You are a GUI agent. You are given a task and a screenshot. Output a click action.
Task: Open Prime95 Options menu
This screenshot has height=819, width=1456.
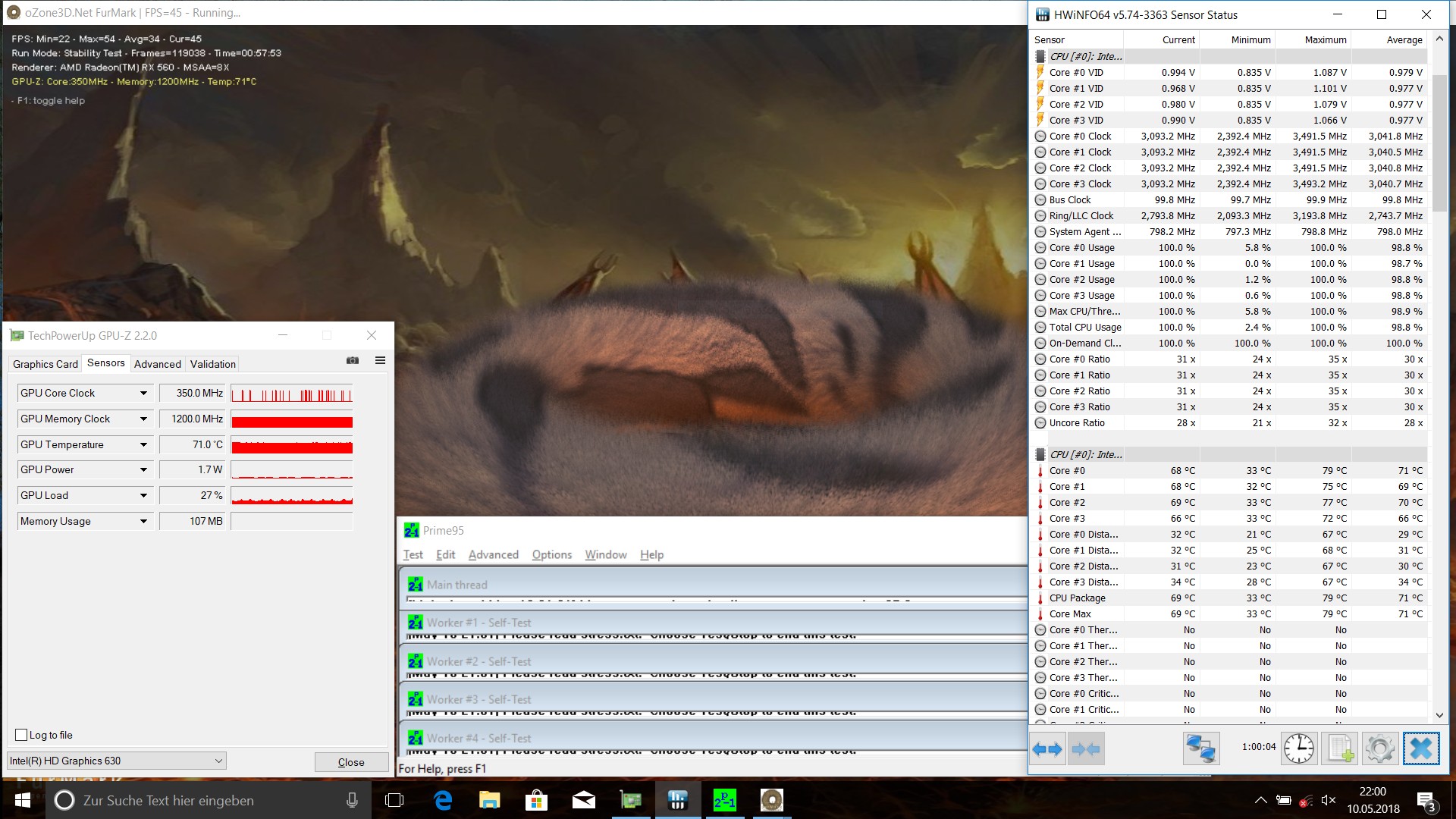552,554
